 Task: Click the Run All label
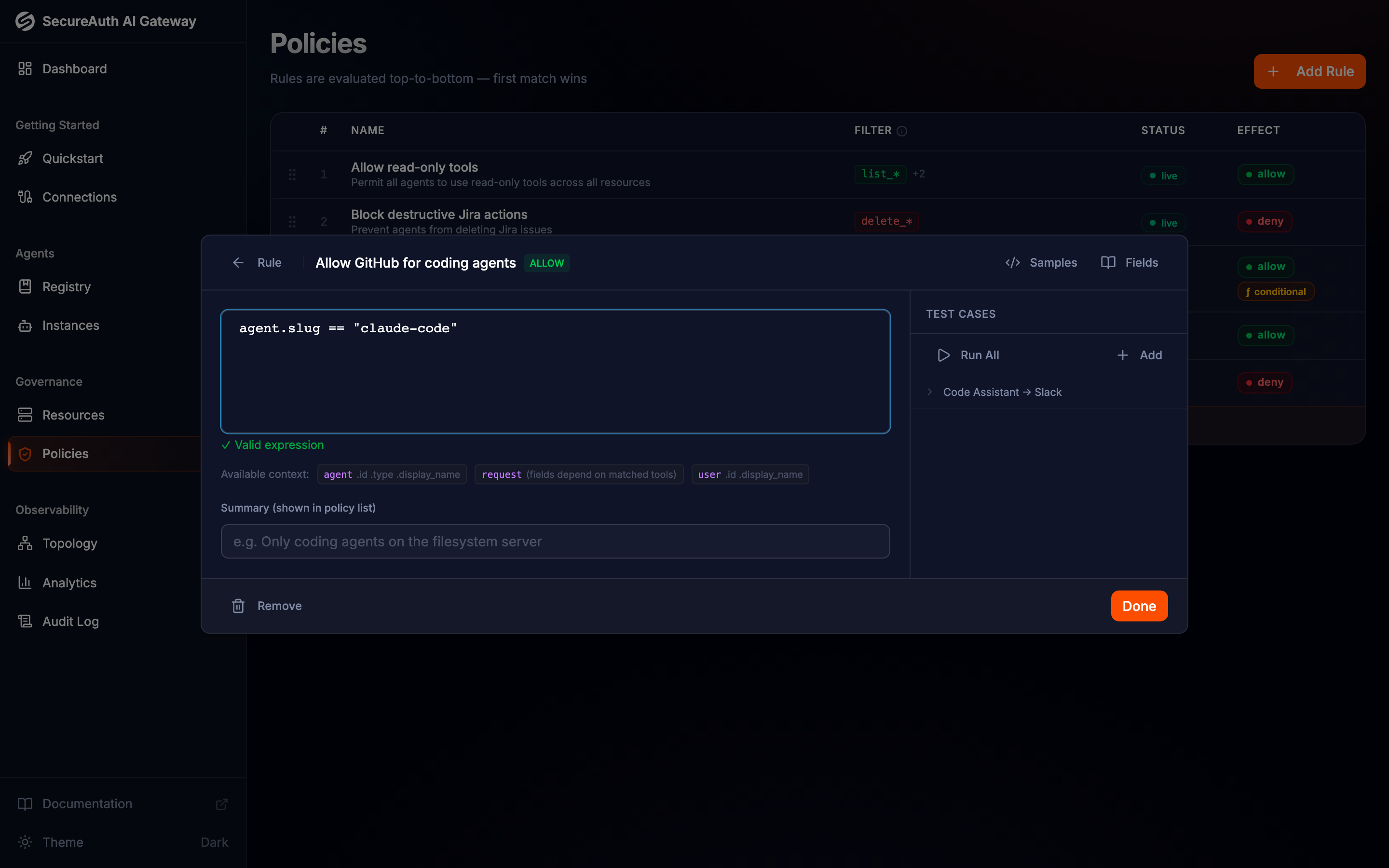click(980, 355)
